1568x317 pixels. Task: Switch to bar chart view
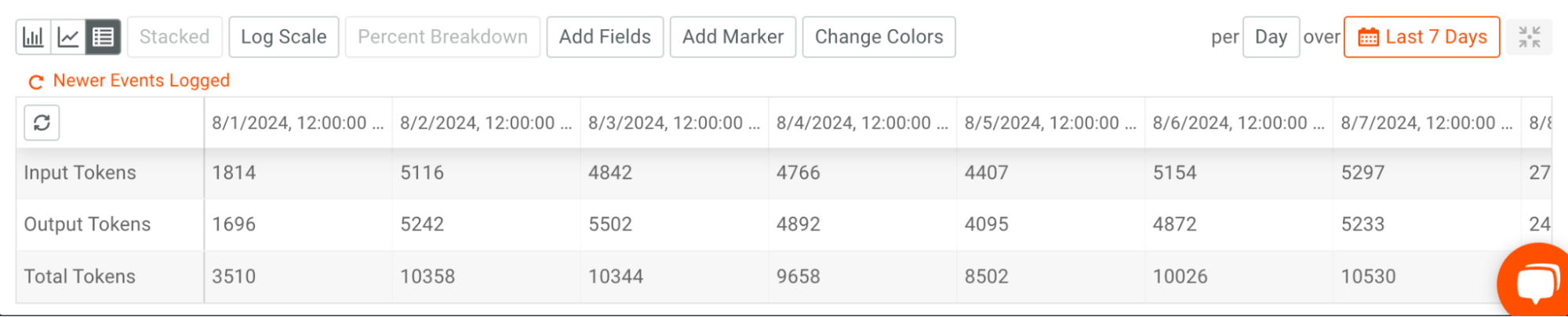click(33, 37)
